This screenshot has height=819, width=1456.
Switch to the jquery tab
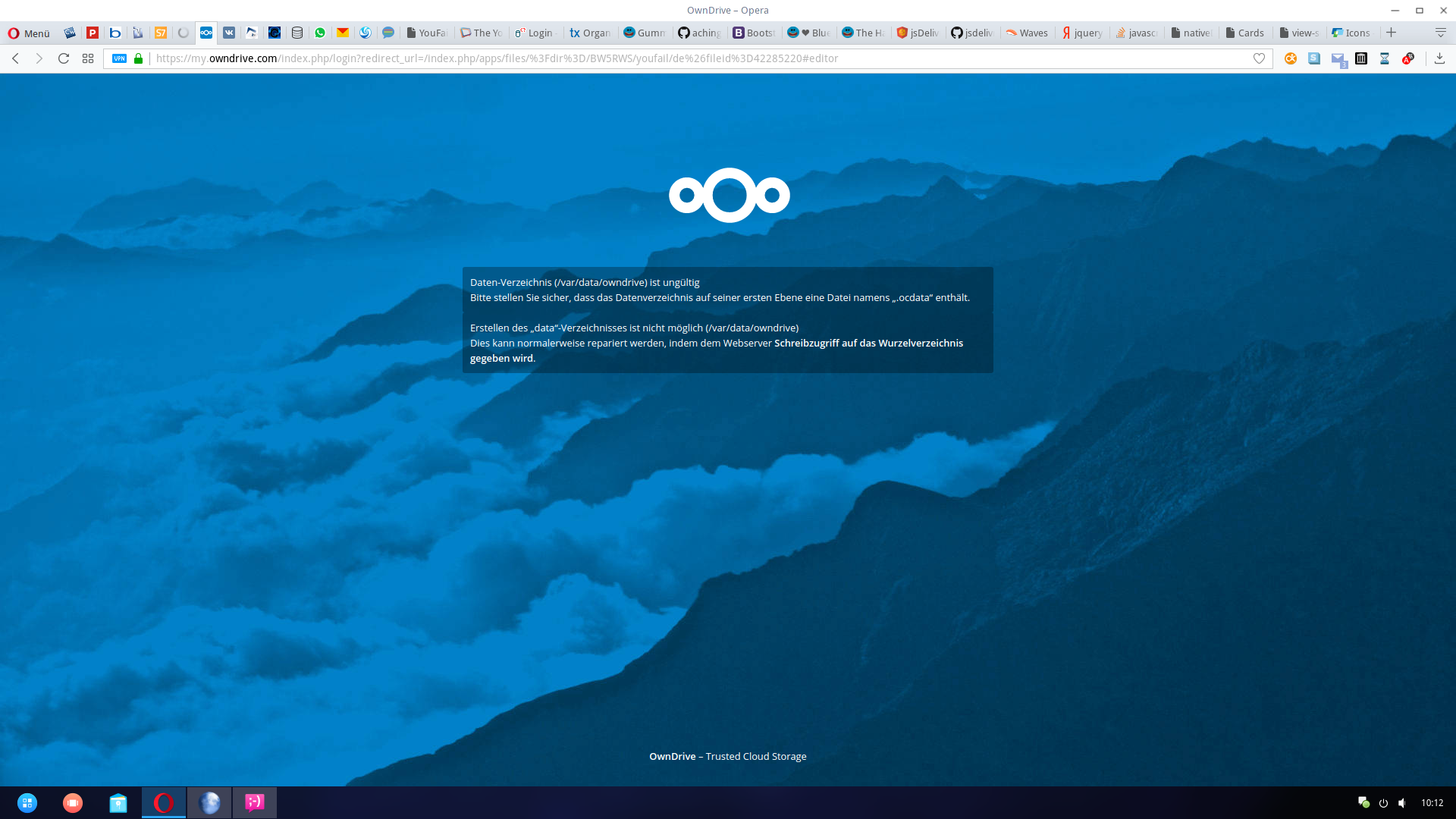click(x=1082, y=33)
